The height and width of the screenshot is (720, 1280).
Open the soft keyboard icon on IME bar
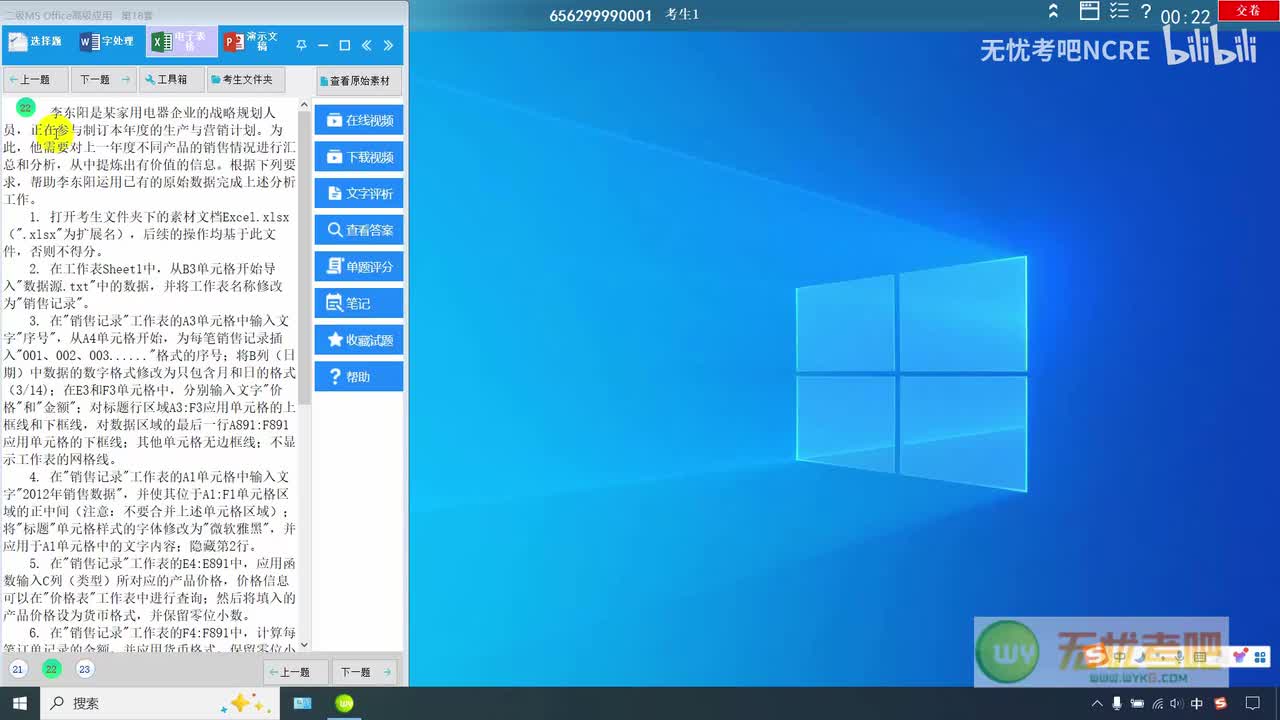click(1201, 657)
